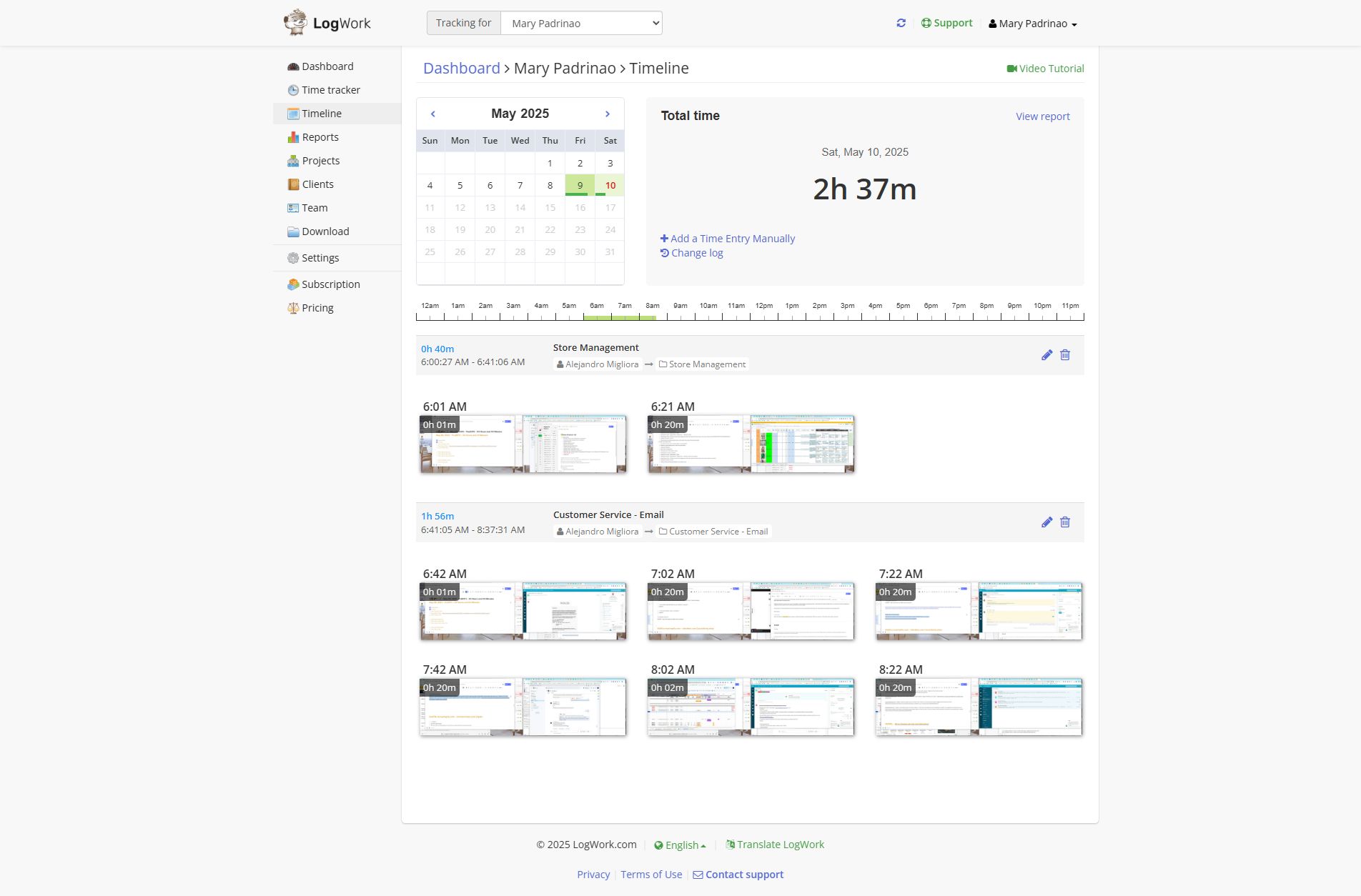Go to previous month in calendar
Image resolution: width=1361 pixels, height=896 pixels.
click(432, 114)
